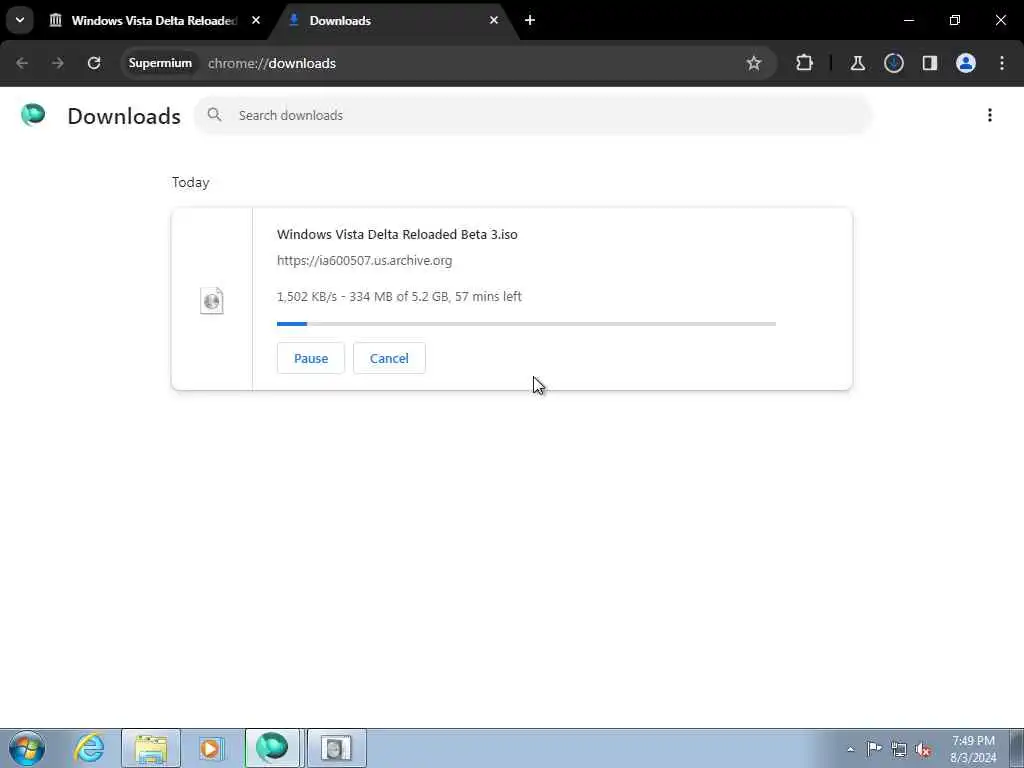Open the clock showing 7:49 PM
This screenshot has height=768, width=1024.
[x=973, y=749]
